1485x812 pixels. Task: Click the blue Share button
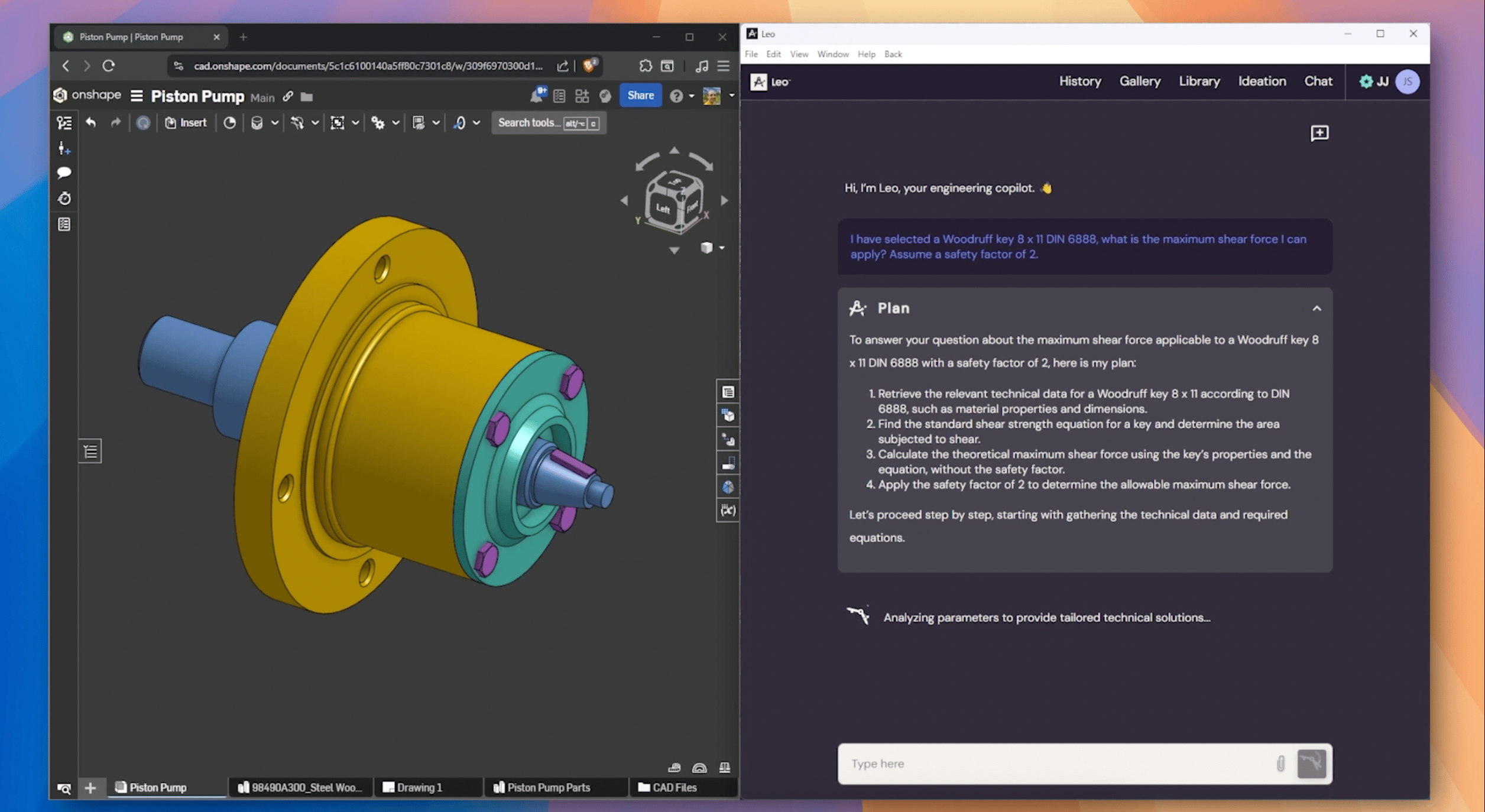[x=640, y=95]
